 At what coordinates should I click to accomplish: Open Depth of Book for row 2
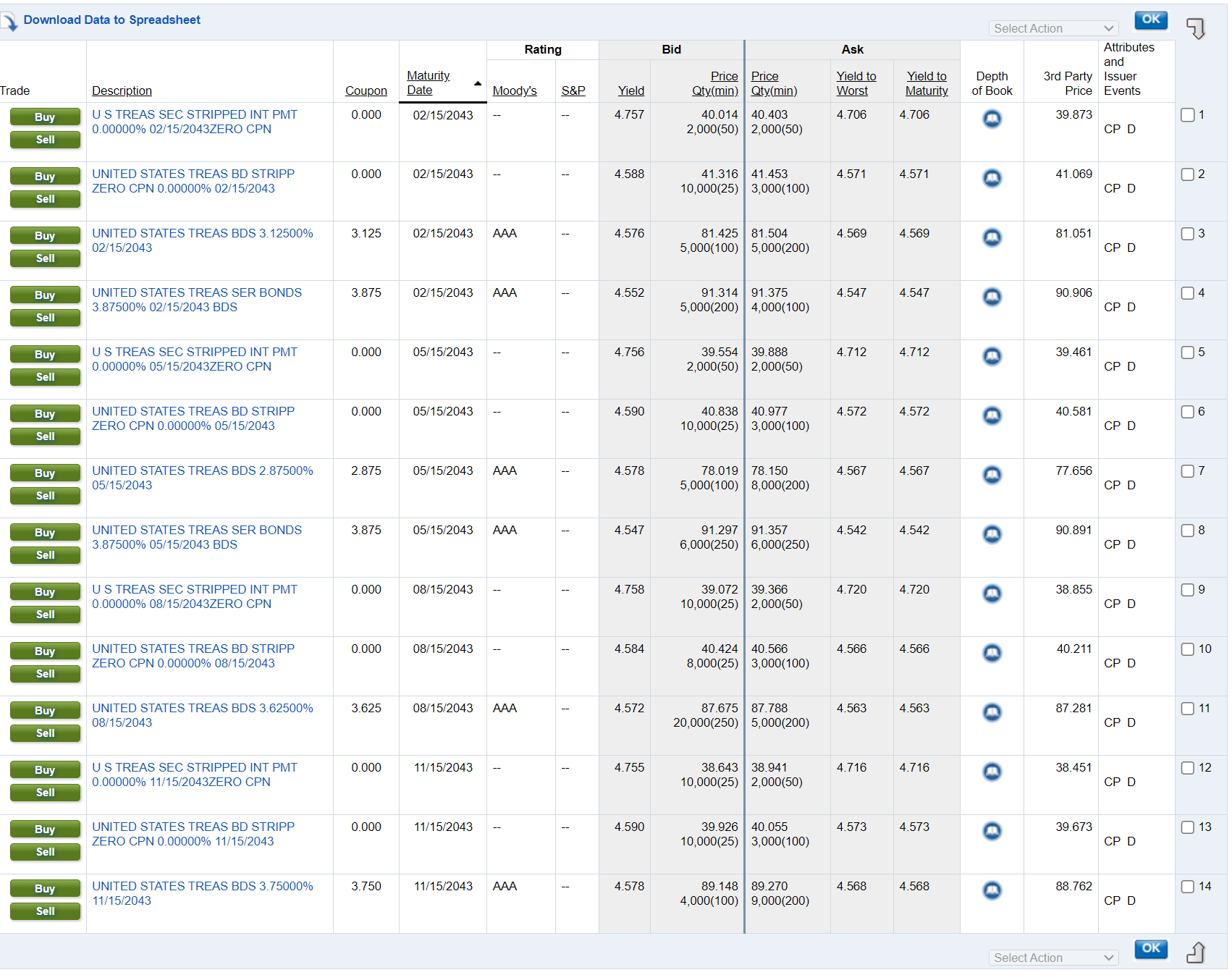point(992,178)
